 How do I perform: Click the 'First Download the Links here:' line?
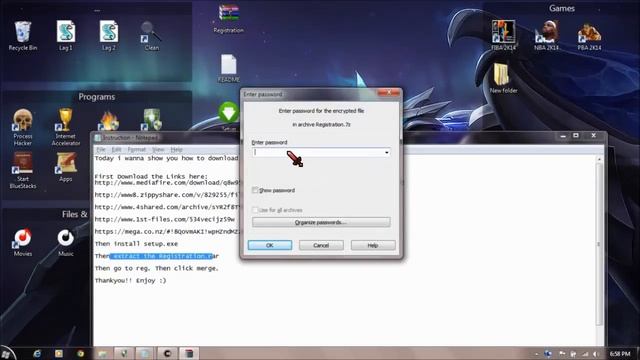point(151,176)
